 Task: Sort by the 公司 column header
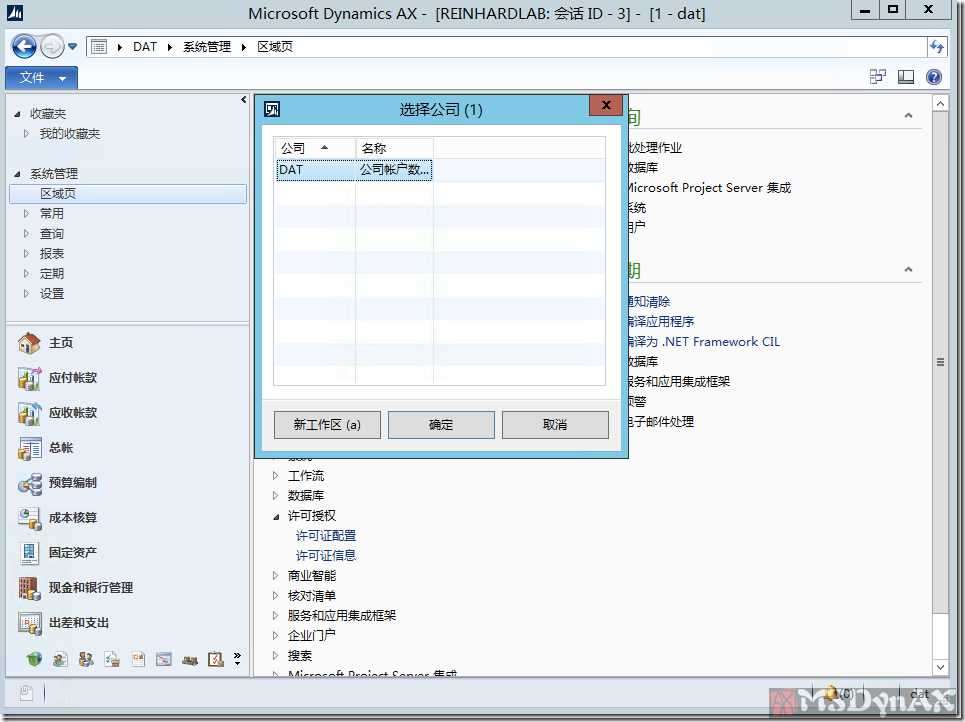point(314,148)
